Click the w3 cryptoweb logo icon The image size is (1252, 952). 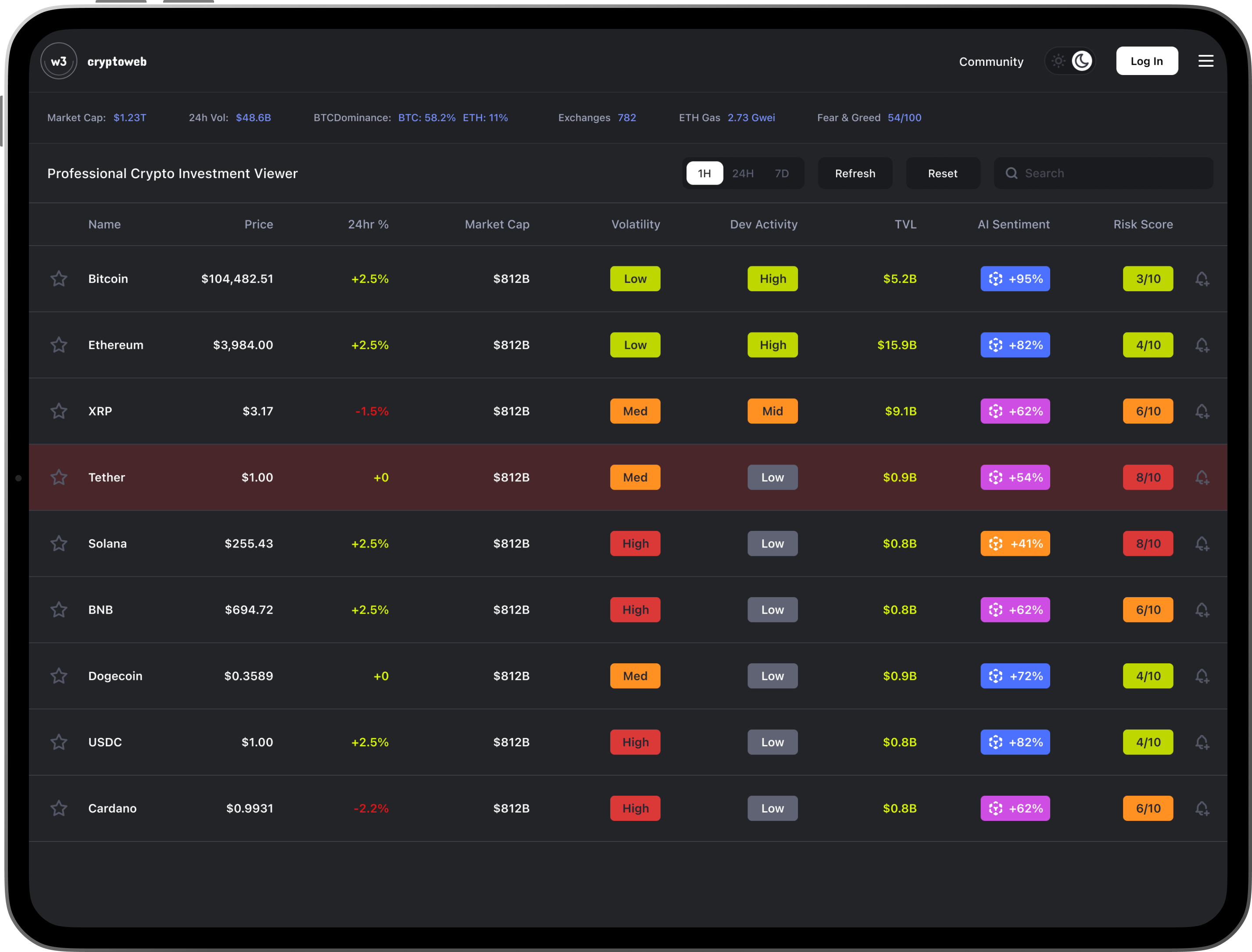[x=59, y=61]
